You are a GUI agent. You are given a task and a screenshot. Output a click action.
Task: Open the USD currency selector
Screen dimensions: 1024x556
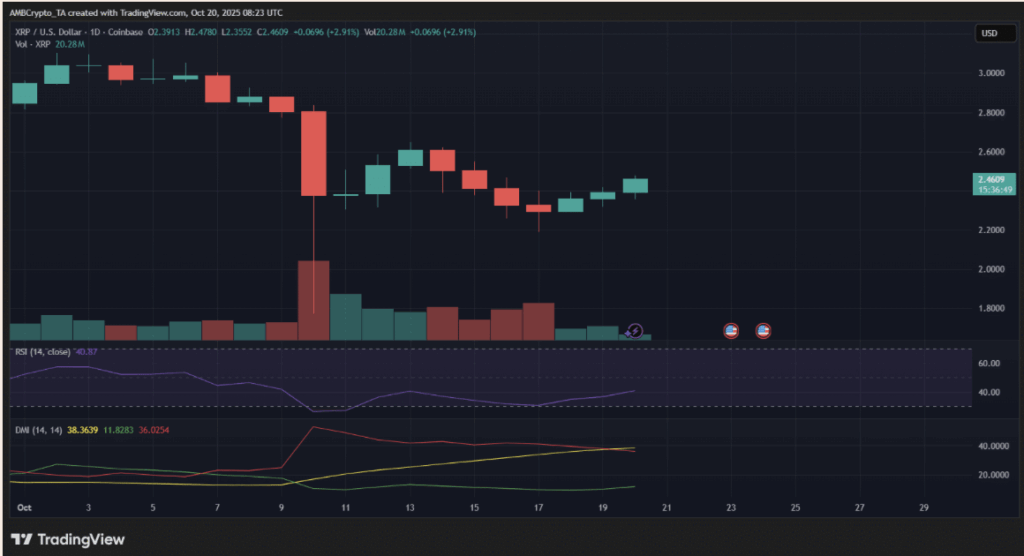pyautogui.click(x=988, y=35)
